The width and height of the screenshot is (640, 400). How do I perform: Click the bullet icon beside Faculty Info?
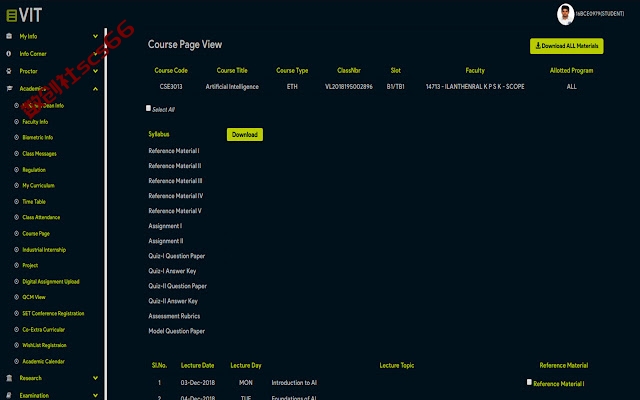point(16,122)
